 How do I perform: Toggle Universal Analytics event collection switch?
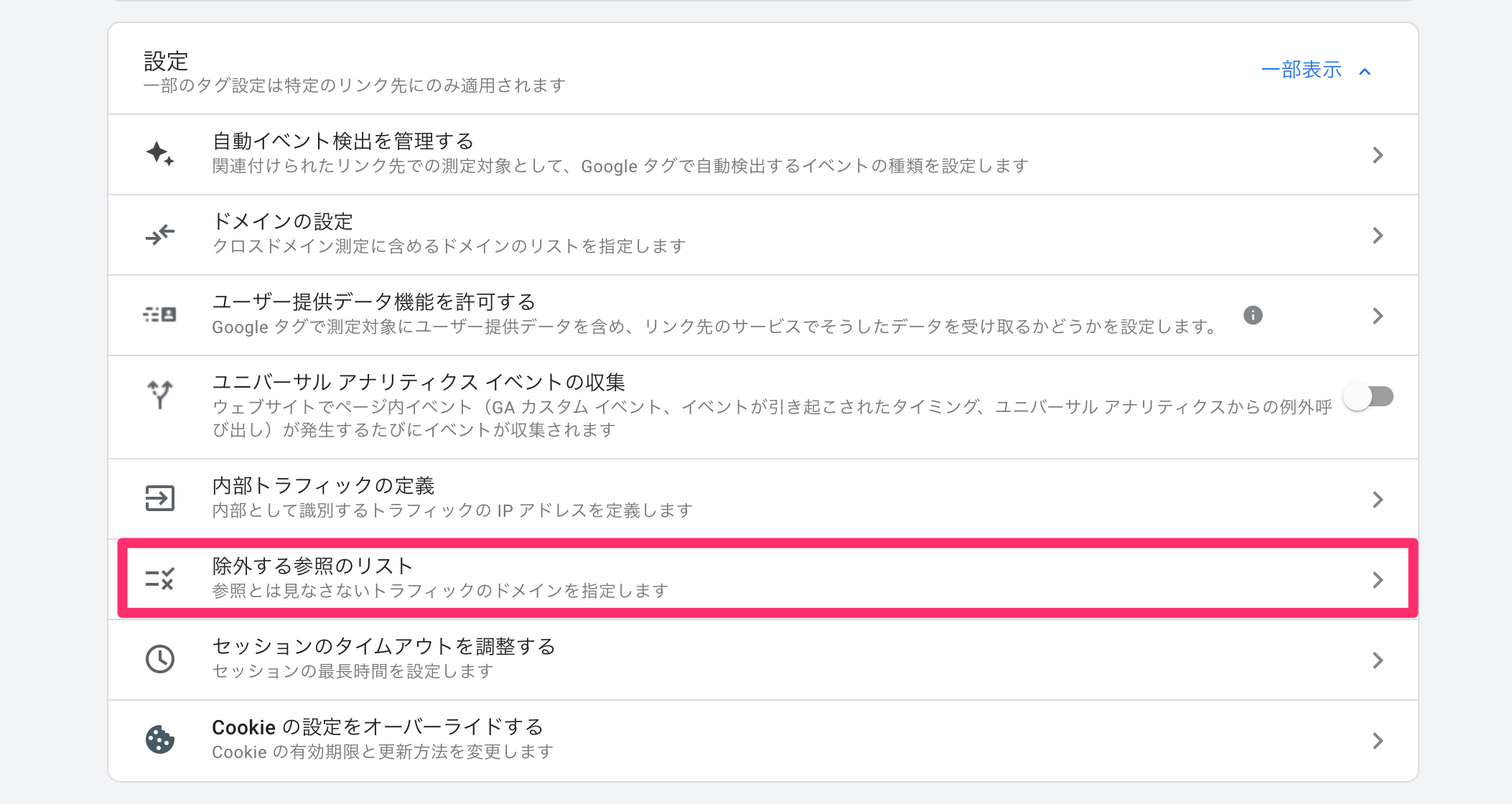1370,396
